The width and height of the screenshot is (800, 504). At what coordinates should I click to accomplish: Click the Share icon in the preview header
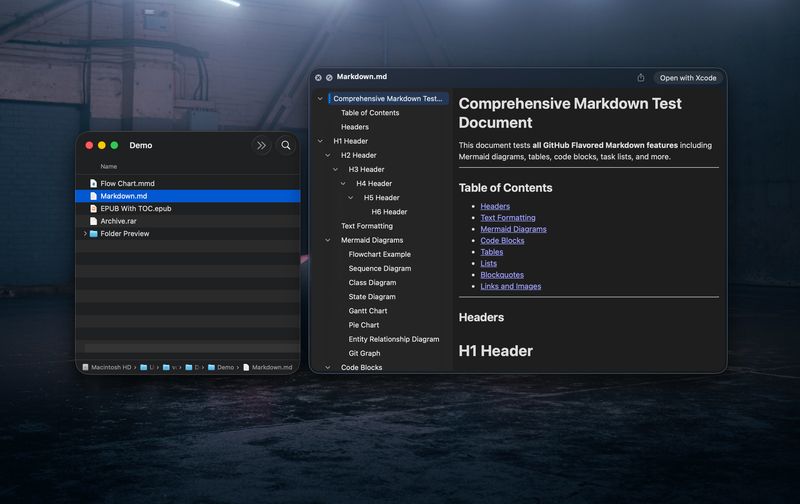pyautogui.click(x=641, y=78)
